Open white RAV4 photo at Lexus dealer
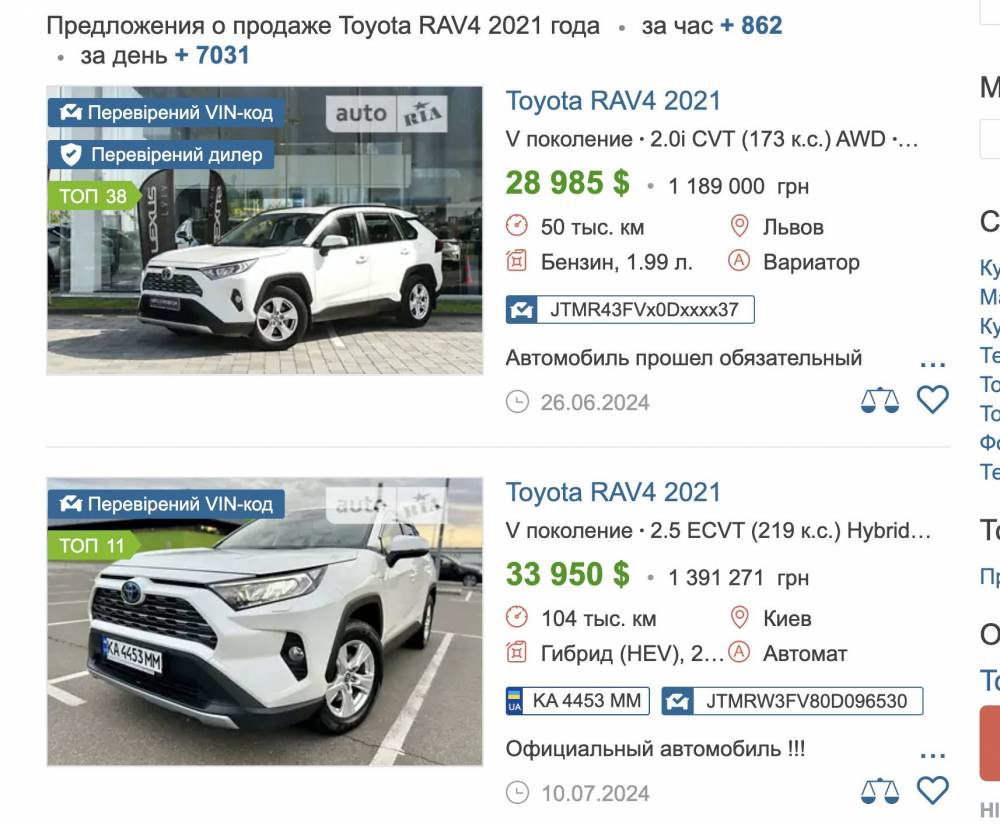The image size is (1000, 825). tap(265, 231)
